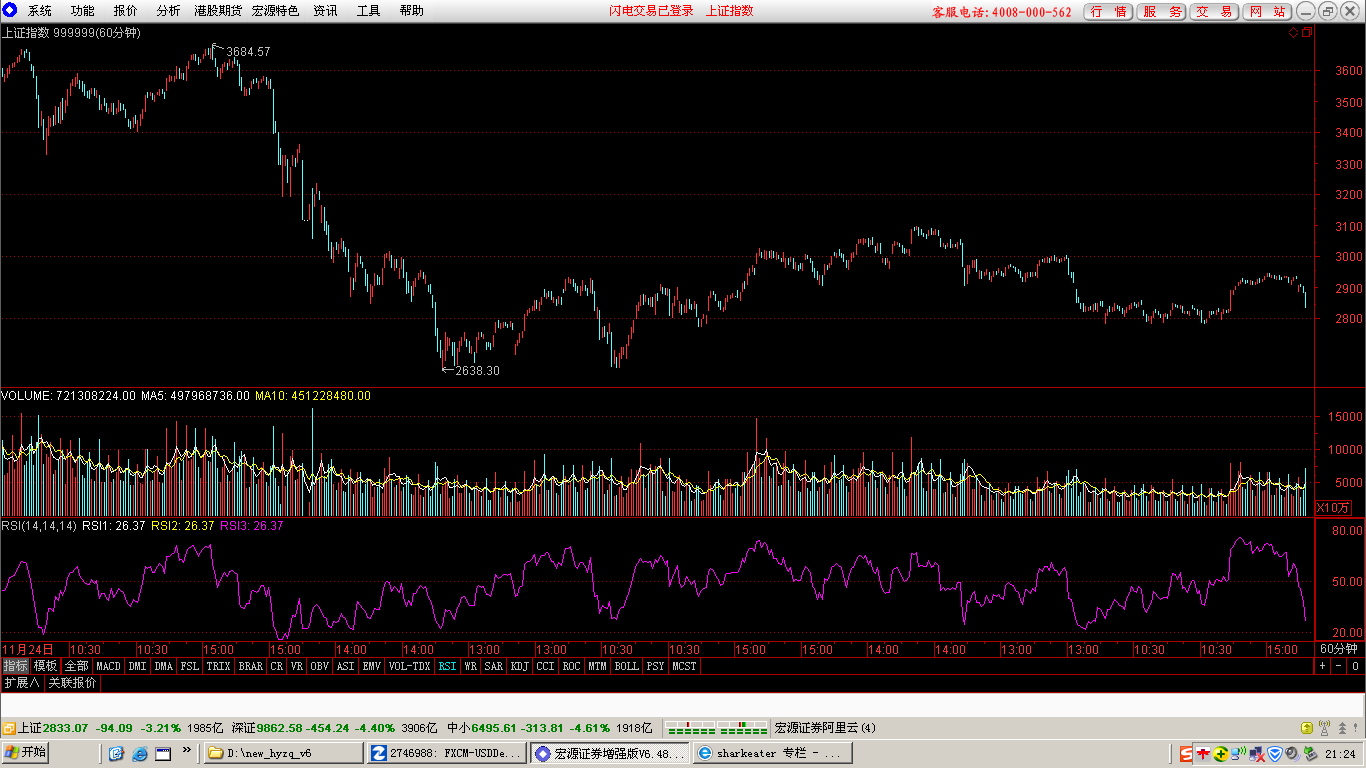This screenshot has width=1366, height=768.
Task: Open the 资讯 menu
Action: 325,11
